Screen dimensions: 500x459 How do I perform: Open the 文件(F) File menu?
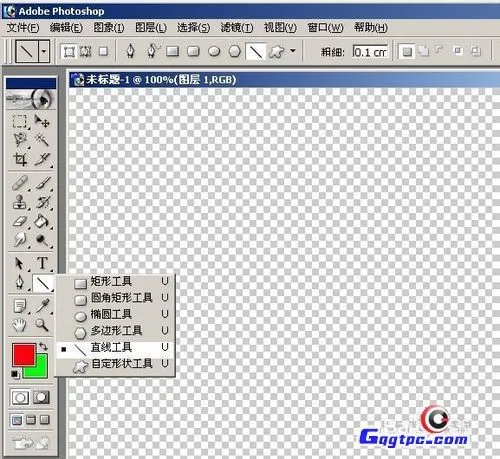[x=23, y=28]
